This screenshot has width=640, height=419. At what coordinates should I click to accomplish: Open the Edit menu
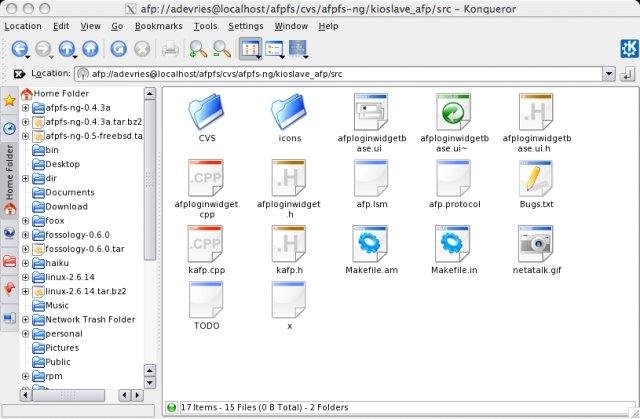(61, 26)
